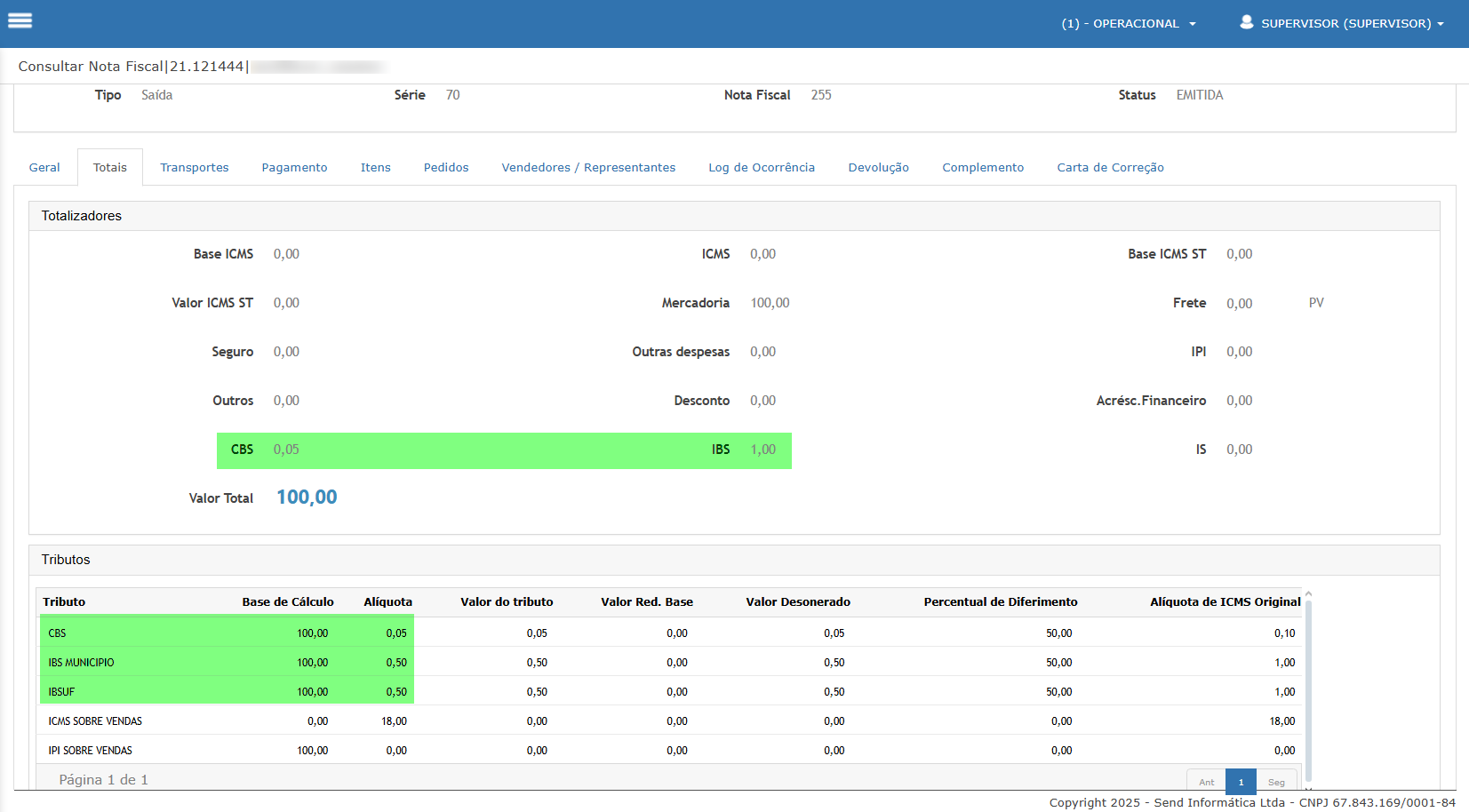Open the hamburger navigation menu
1469x812 pixels.
(x=20, y=20)
